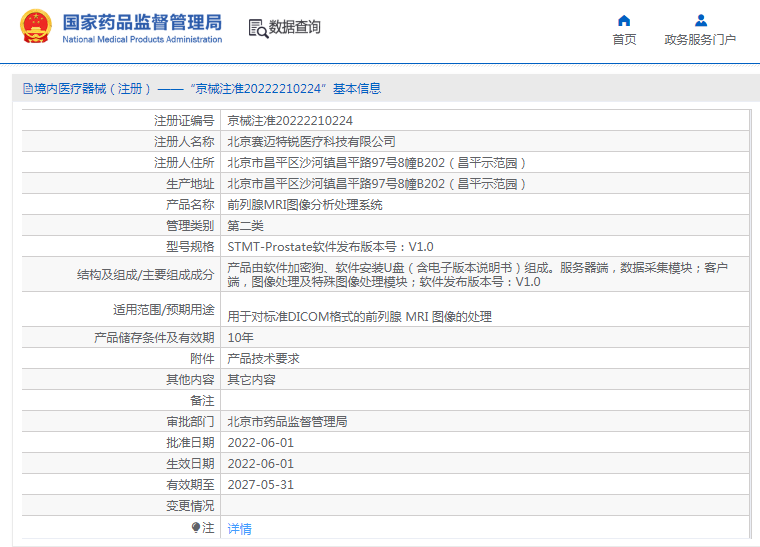Select registrant name 北京赛迈特锐医疗科技有限公司

click(311, 141)
